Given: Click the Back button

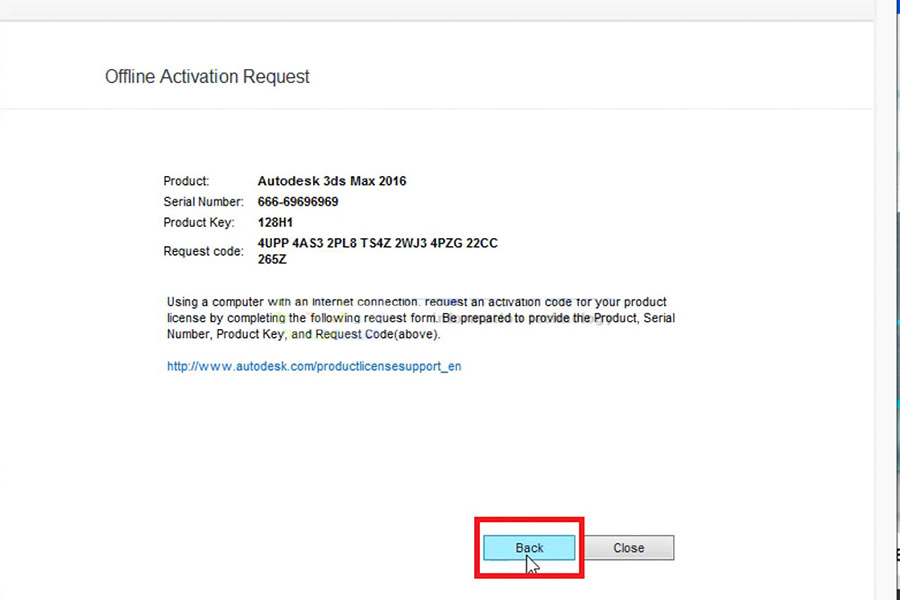Looking at the screenshot, I should pos(529,548).
